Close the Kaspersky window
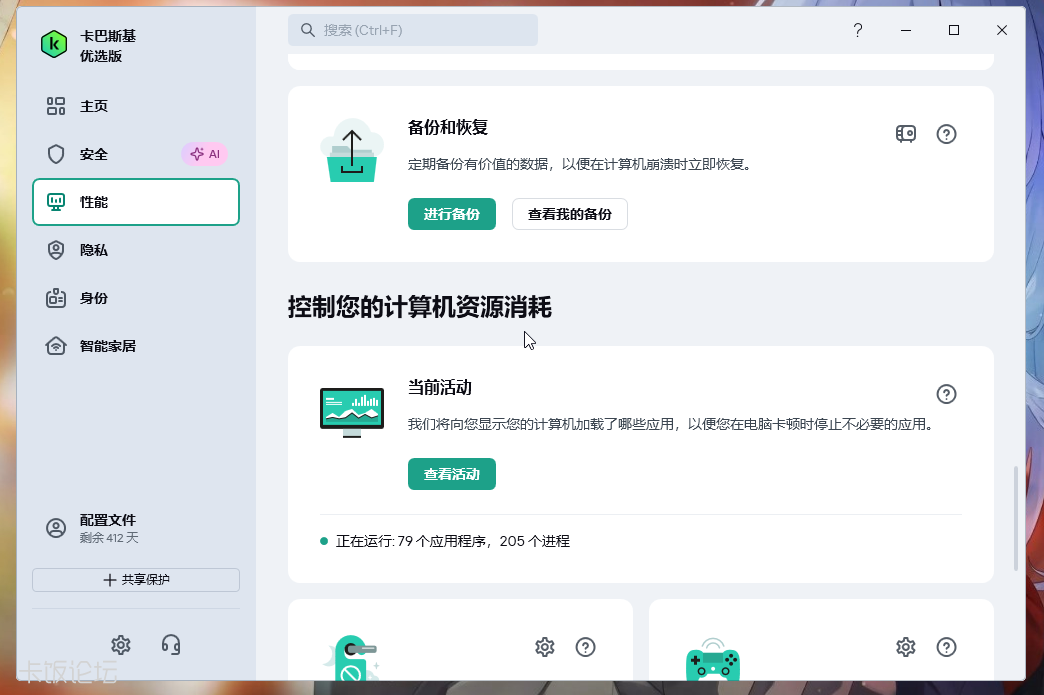The image size is (1044, 695). (x=1001, y=30)
